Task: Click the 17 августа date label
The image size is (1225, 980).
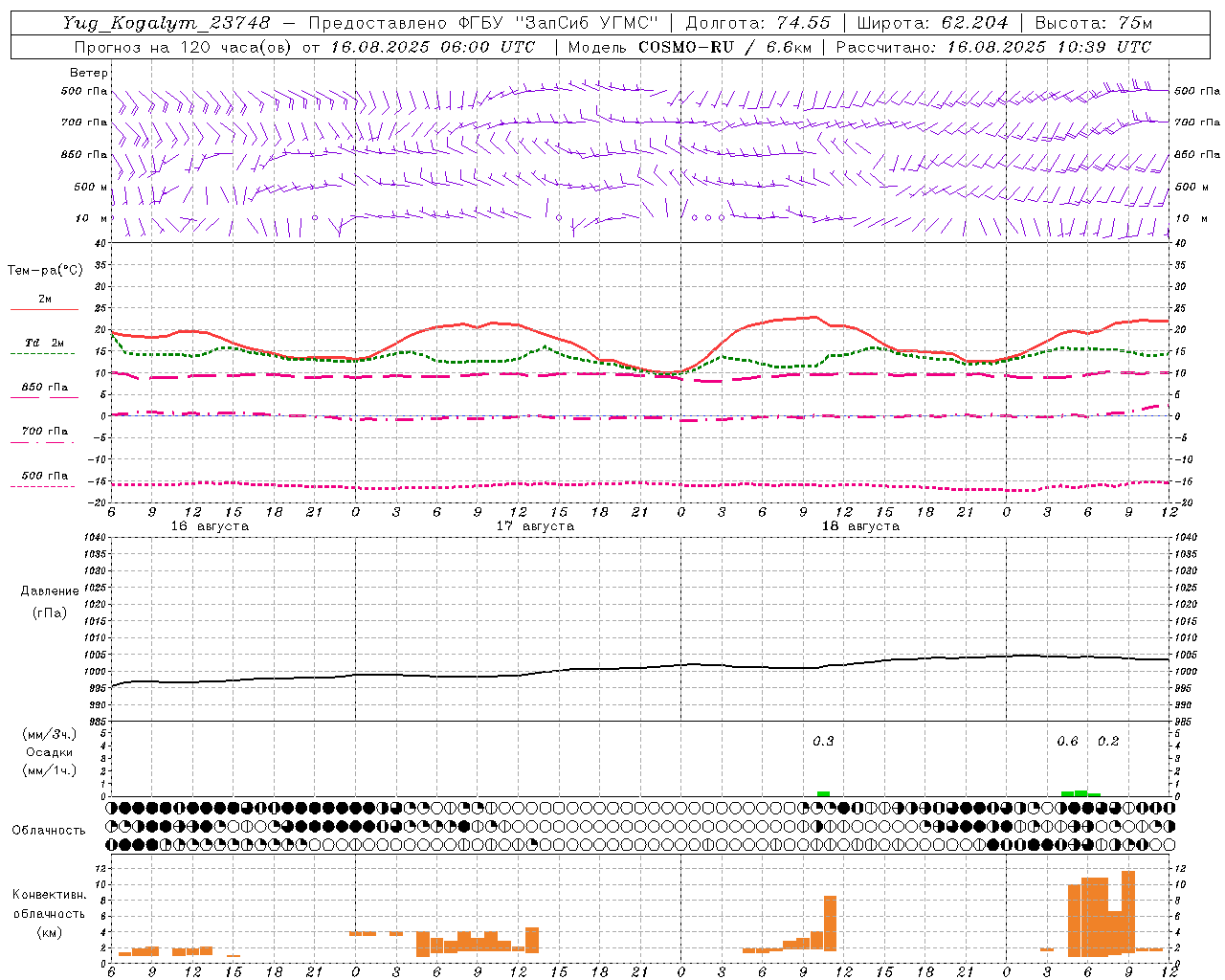Action: point(535,526)
